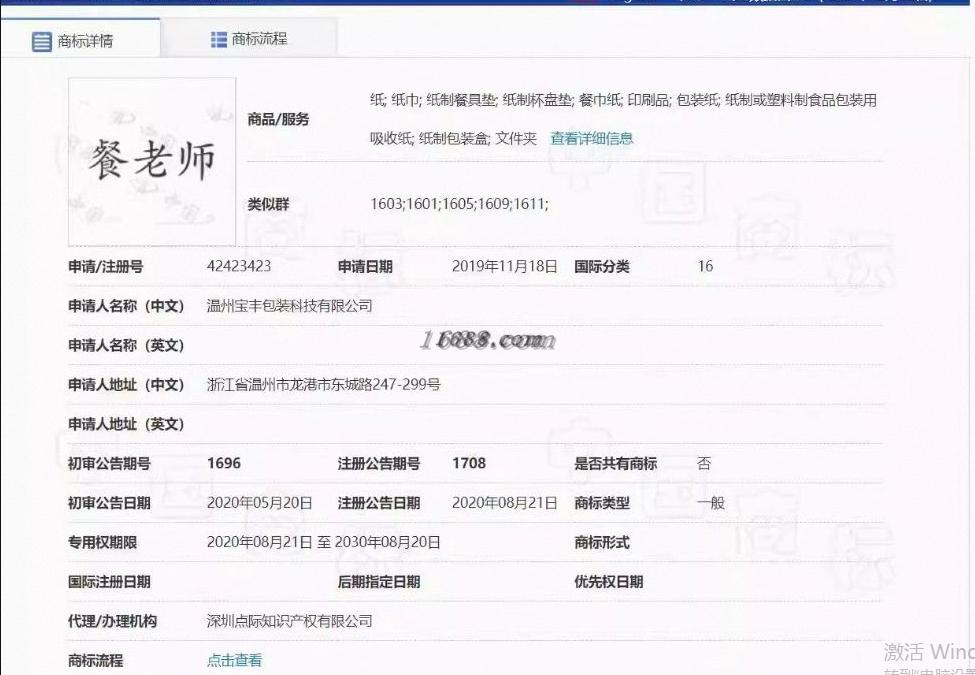Select agency 深圳点际知识产权有限公司
The width and height of the screenshot is (975, 675).
(290, 621)
